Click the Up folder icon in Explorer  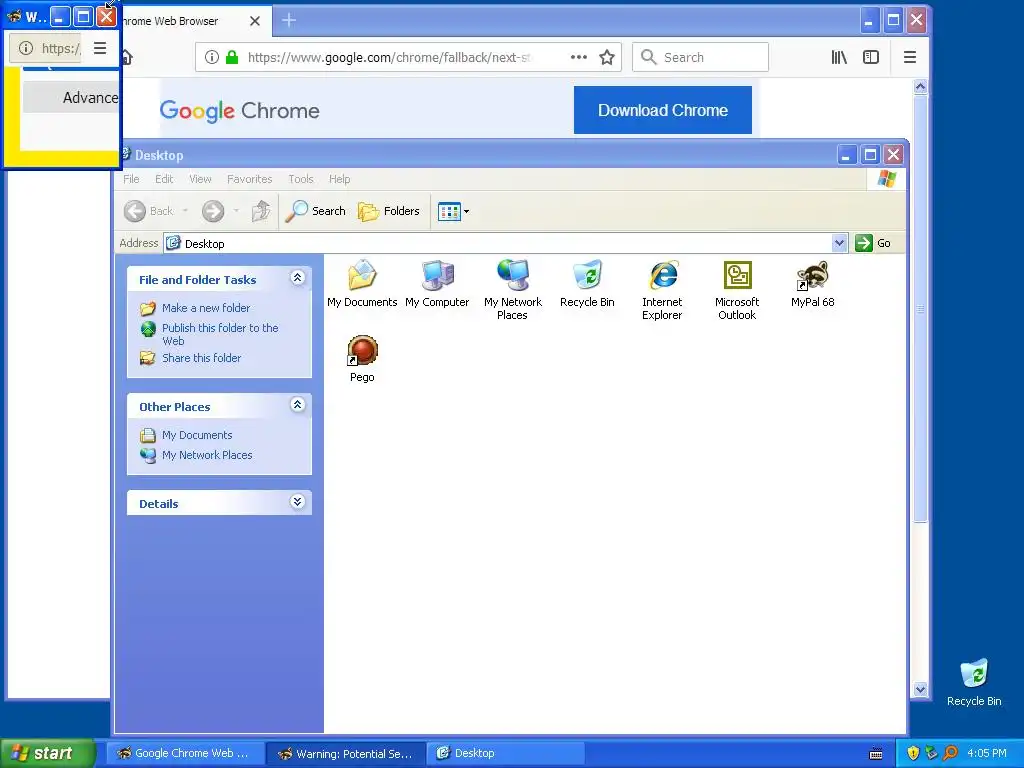[x=261, y=211]
